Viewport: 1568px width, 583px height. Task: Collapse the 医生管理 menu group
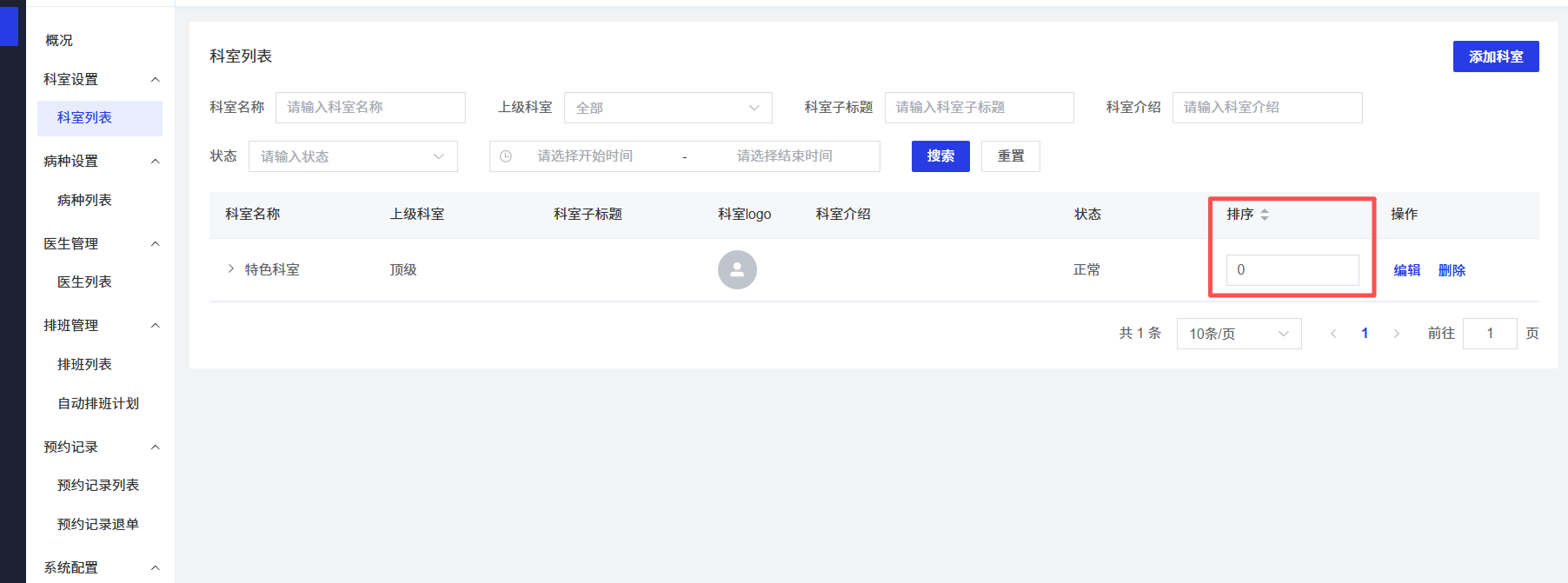pyautogui.click(x=156, y=244)
